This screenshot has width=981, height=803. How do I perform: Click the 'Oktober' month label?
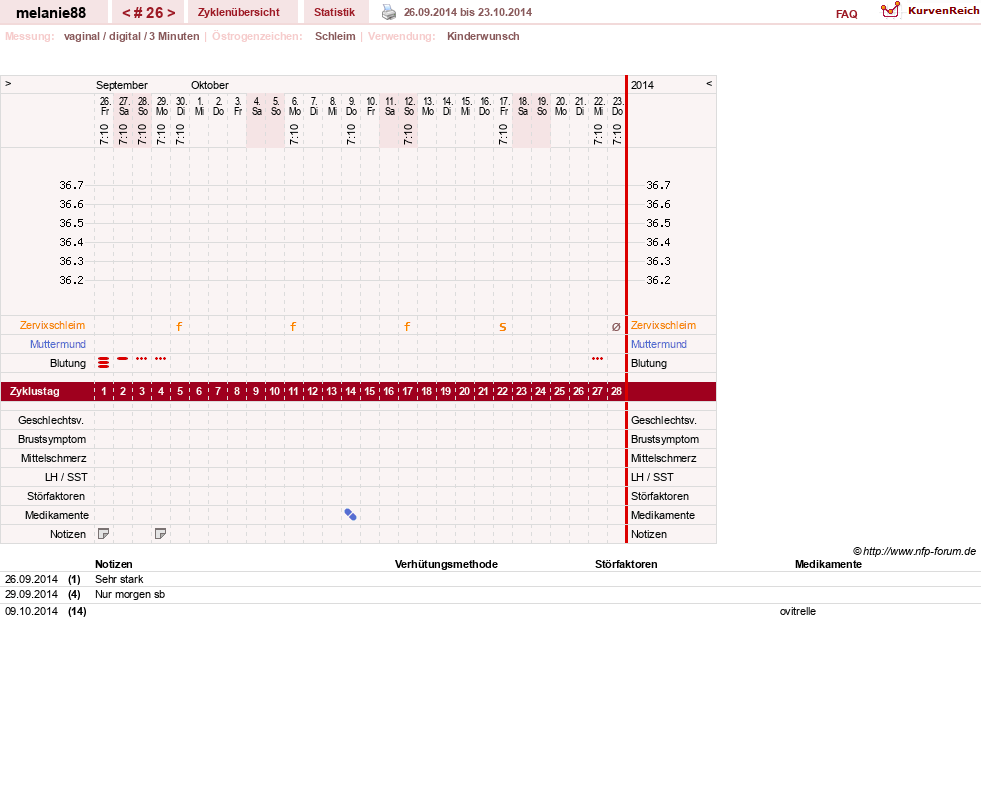pos(210,85)
